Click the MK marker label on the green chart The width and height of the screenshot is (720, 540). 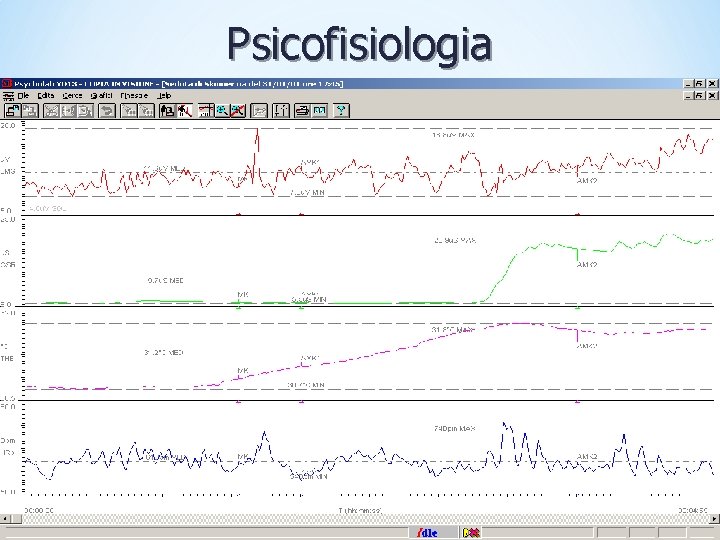[243, 294]
